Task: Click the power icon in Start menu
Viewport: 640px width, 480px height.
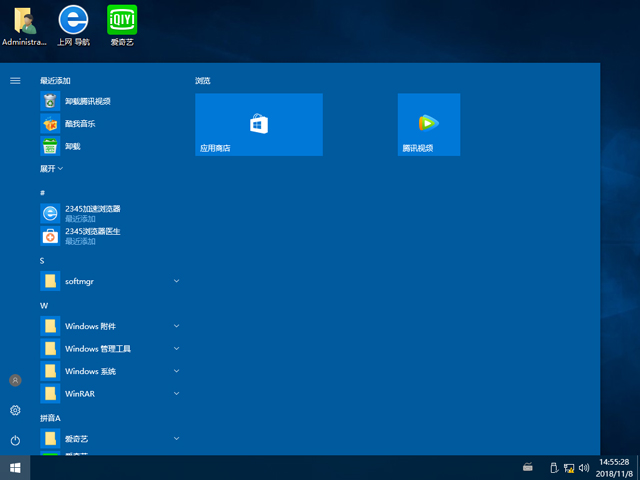Action: pyautogui.click(x=15, y=440)
